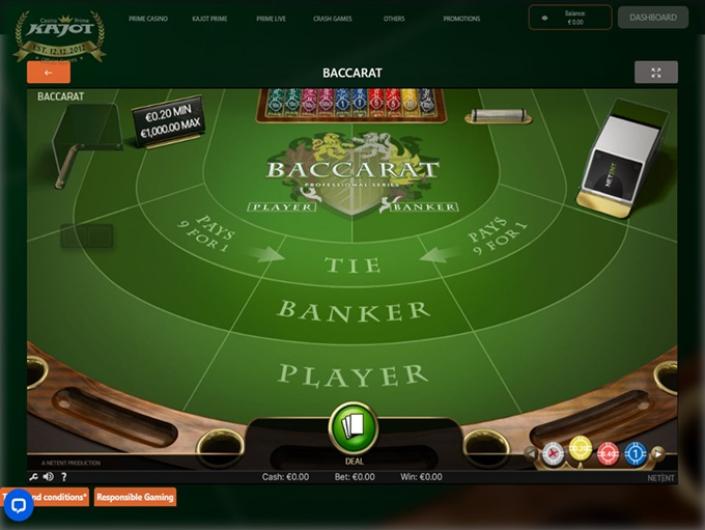Screen dimensions: 705x530
Task: Open the live chat bubble
Action: click(x=18, y=505)
